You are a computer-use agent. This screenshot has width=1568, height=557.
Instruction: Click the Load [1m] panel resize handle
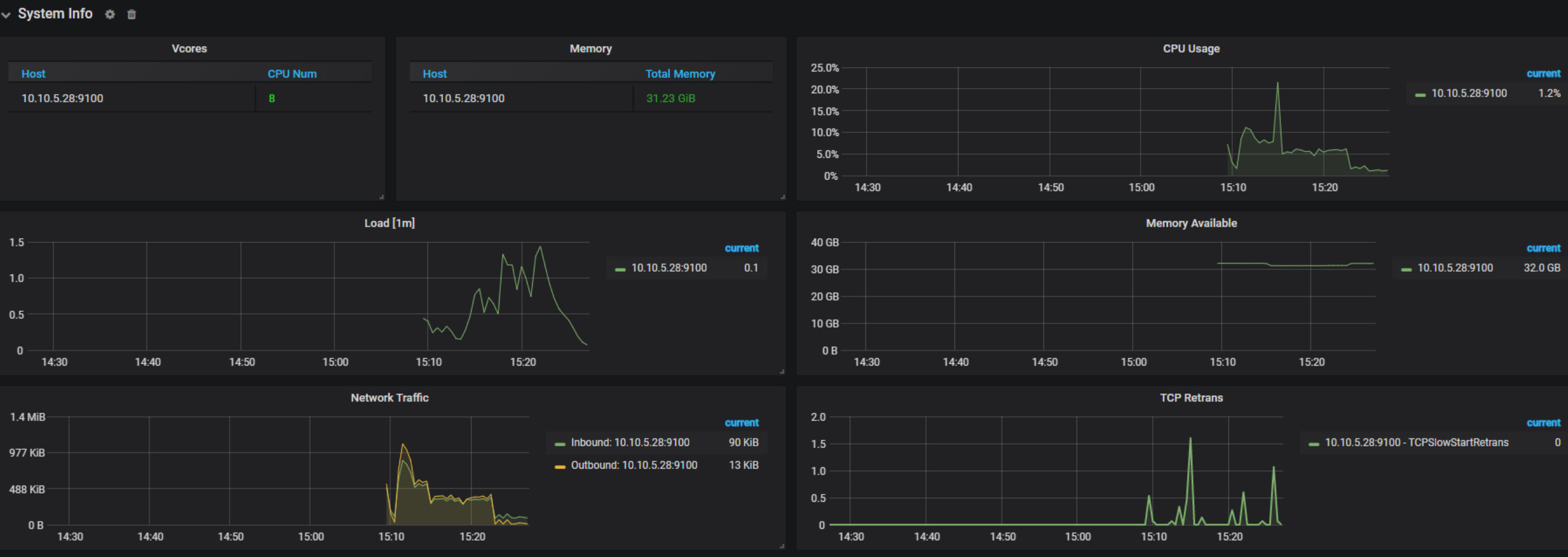tap(782, 371)
